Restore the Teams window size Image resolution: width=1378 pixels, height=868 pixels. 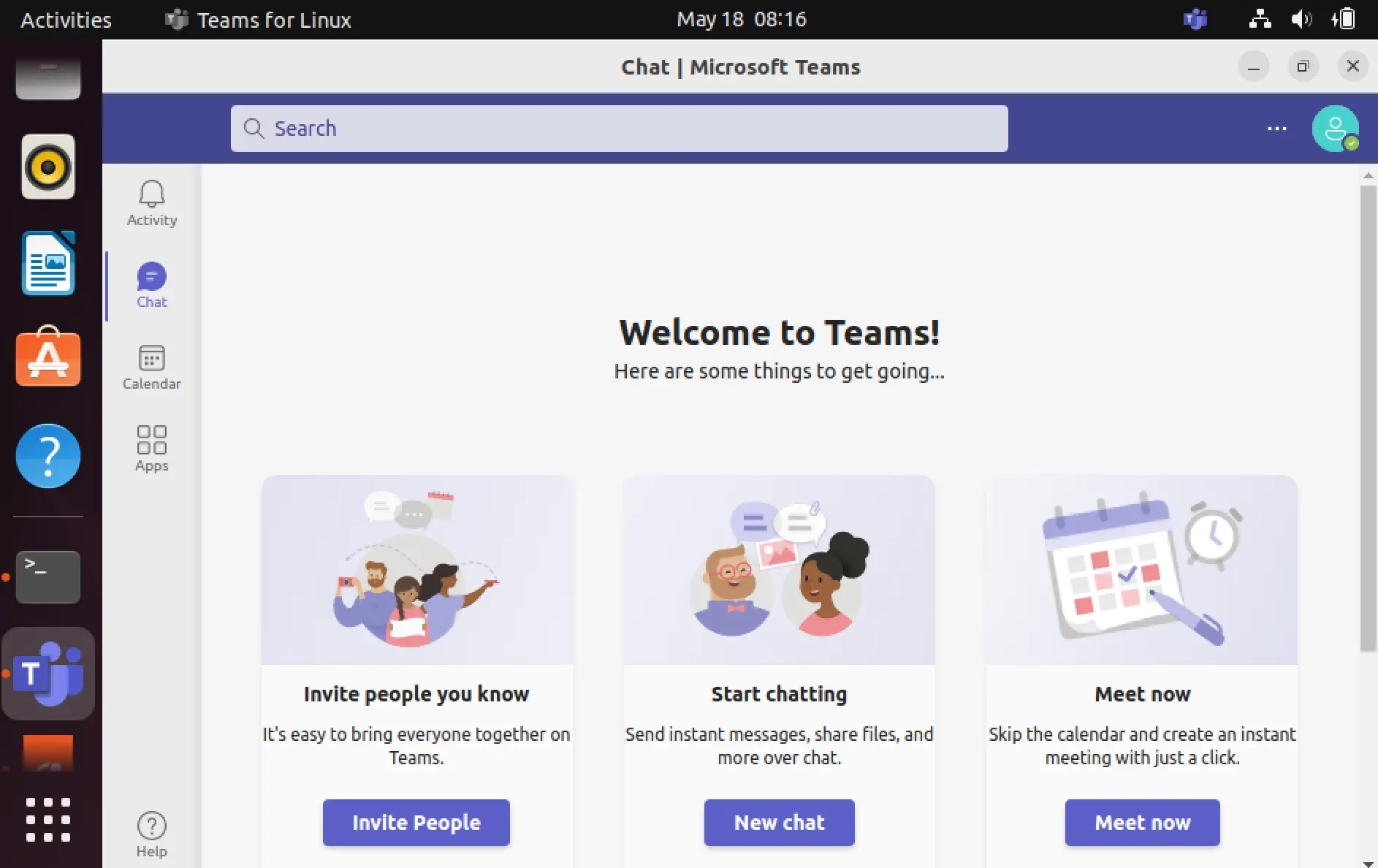coord(1302,66)
